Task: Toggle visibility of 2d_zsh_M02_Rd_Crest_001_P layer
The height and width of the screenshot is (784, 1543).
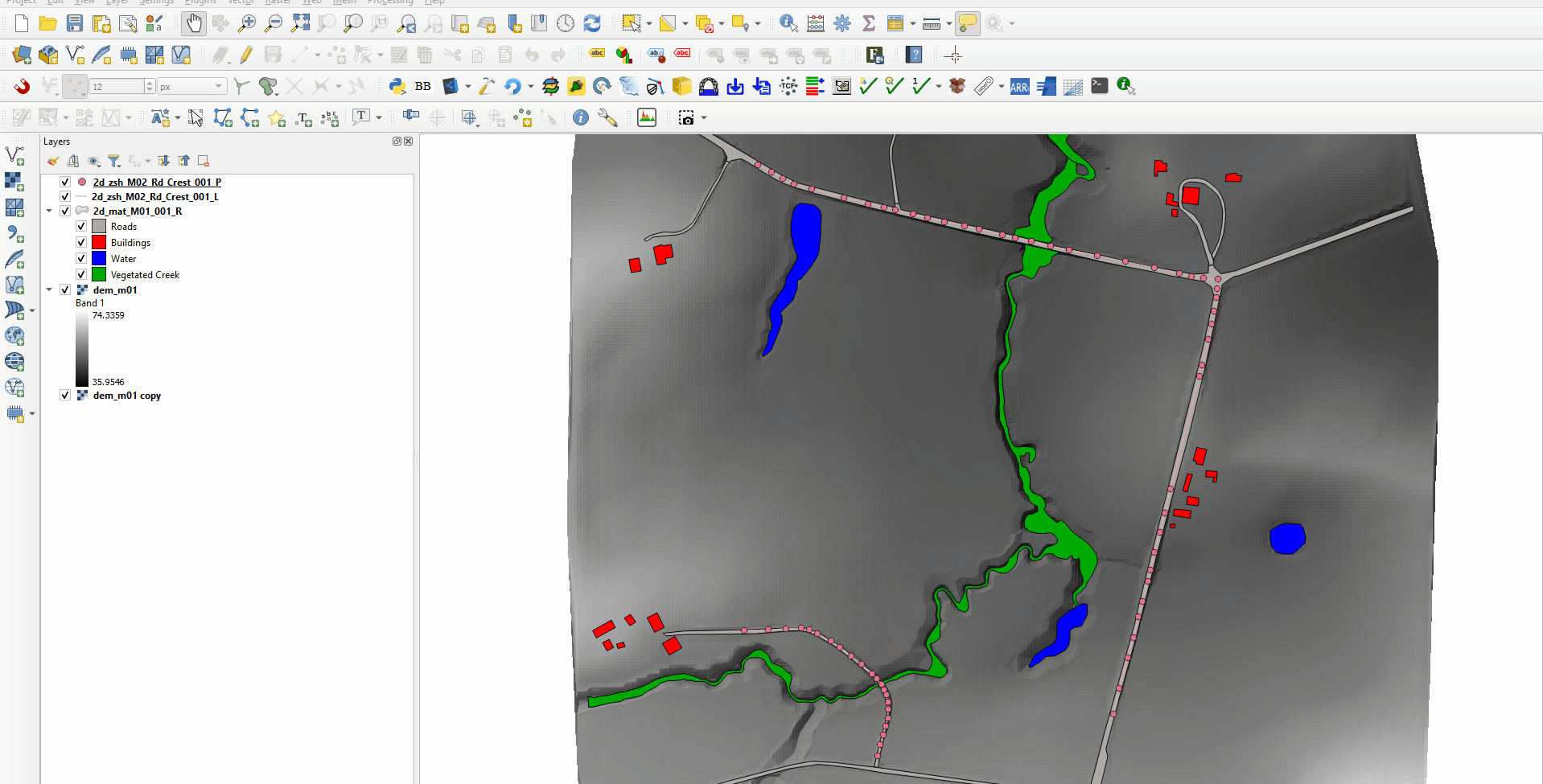Action: pyautogui.click(x=65, y=183)
